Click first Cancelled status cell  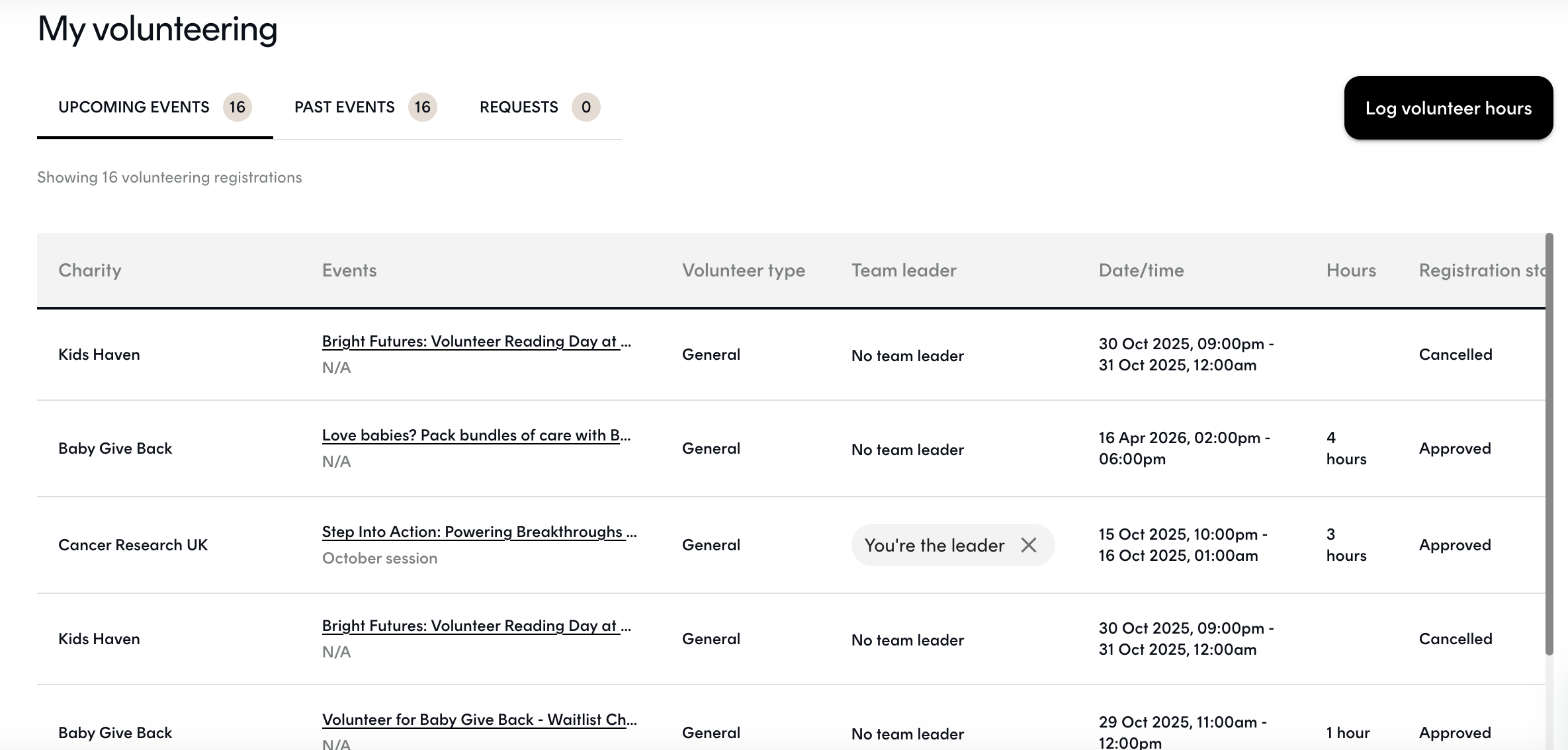coord(1456,354)
